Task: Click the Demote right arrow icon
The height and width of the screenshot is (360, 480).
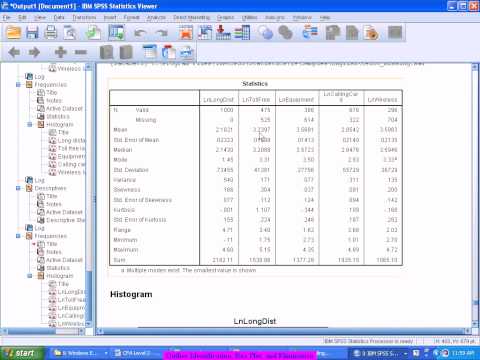Action: (34, 52)
